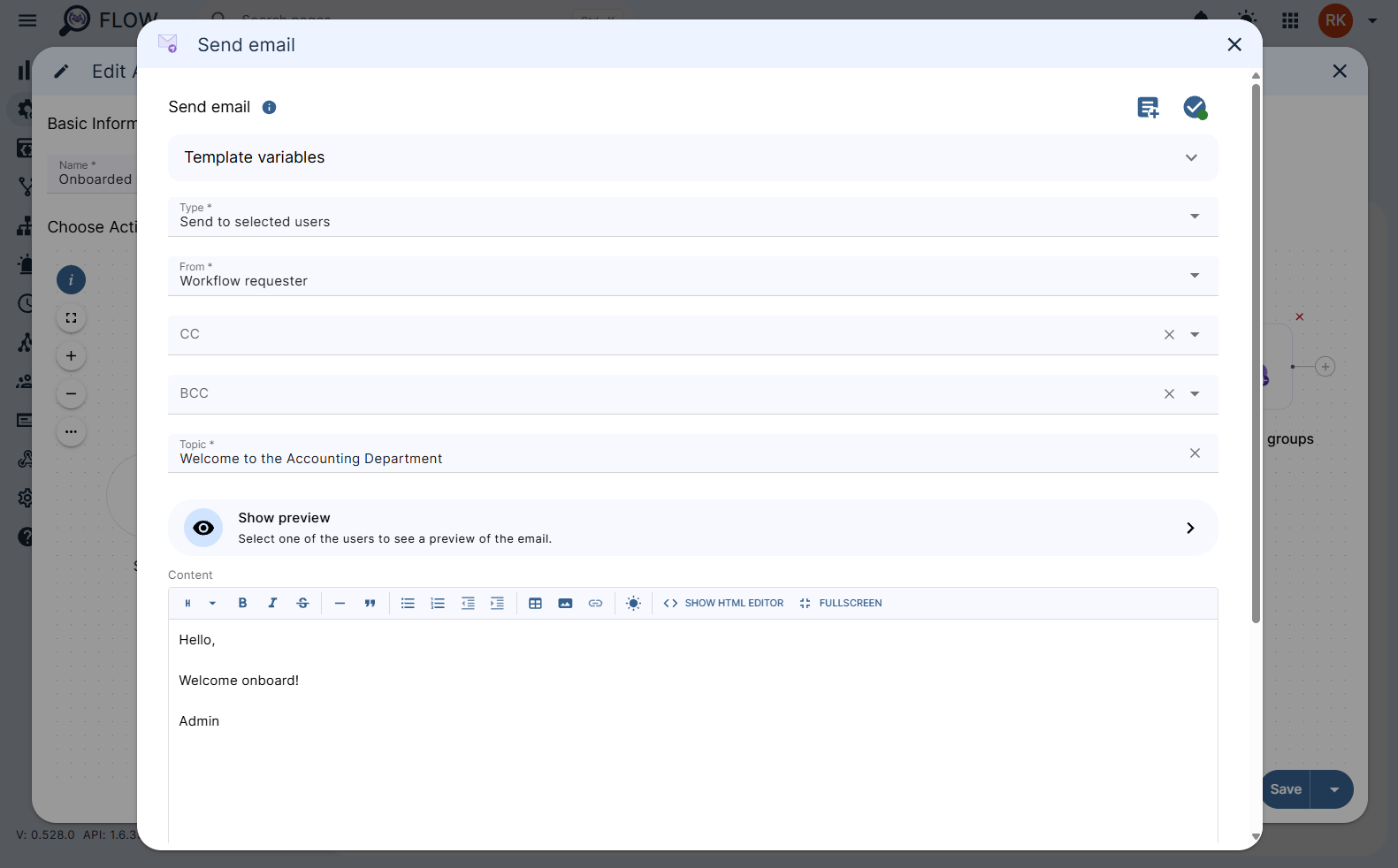
Task: Open the BCC dropdown arrow
Action: pyautogui.click(x=1195, y=394)
